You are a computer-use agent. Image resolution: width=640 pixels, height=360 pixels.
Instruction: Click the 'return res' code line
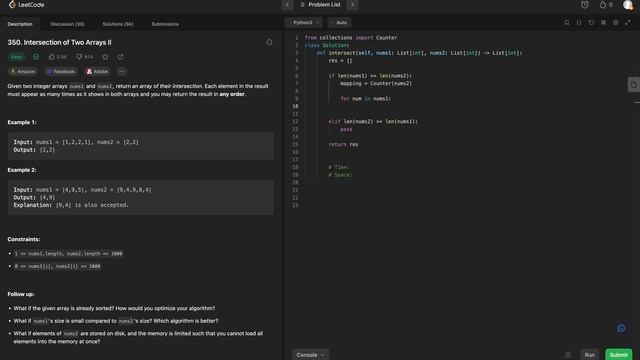pos(344,144)
